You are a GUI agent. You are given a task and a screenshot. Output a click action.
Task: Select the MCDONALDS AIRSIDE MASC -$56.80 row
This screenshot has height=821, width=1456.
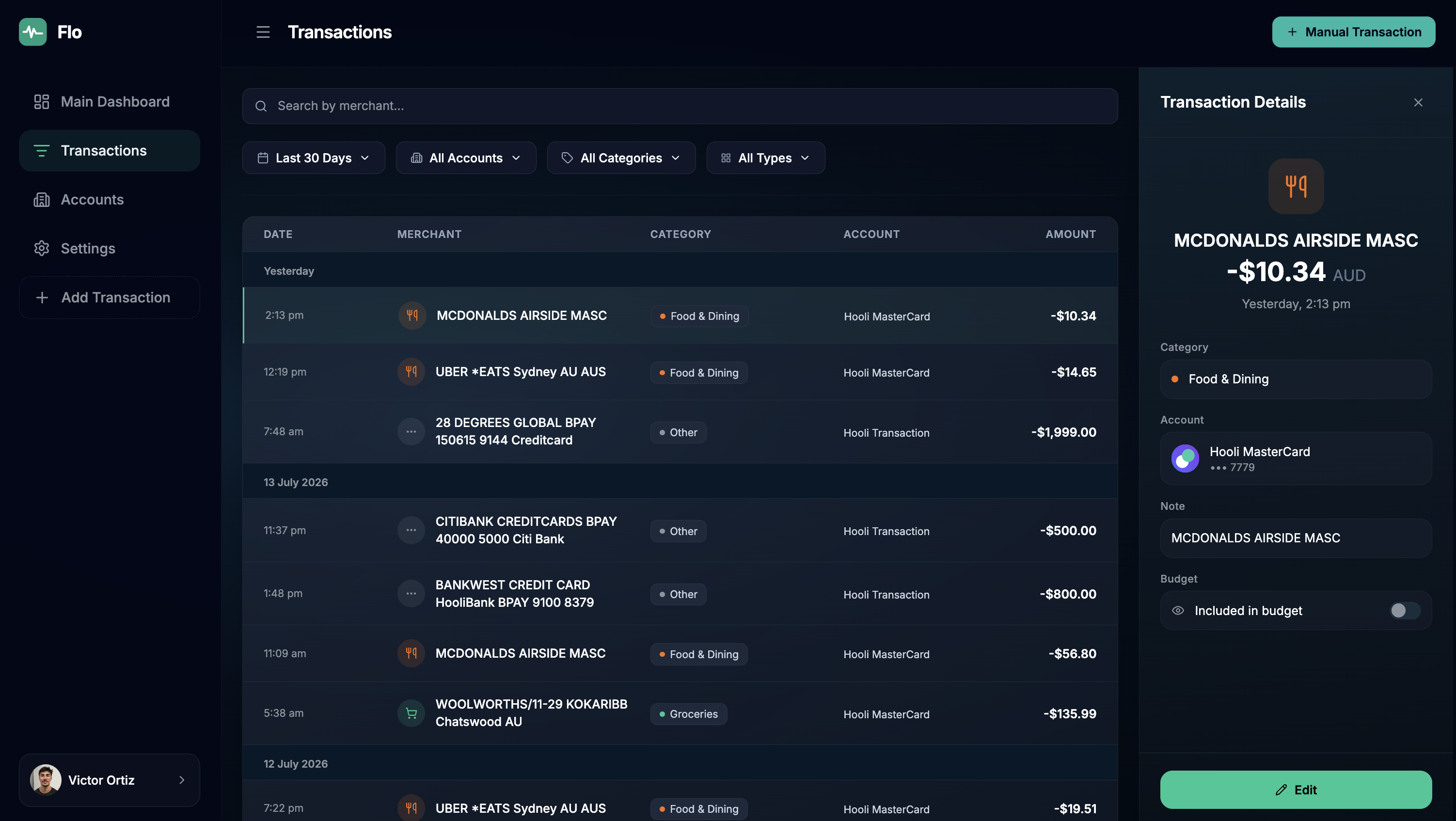point(680,653)
